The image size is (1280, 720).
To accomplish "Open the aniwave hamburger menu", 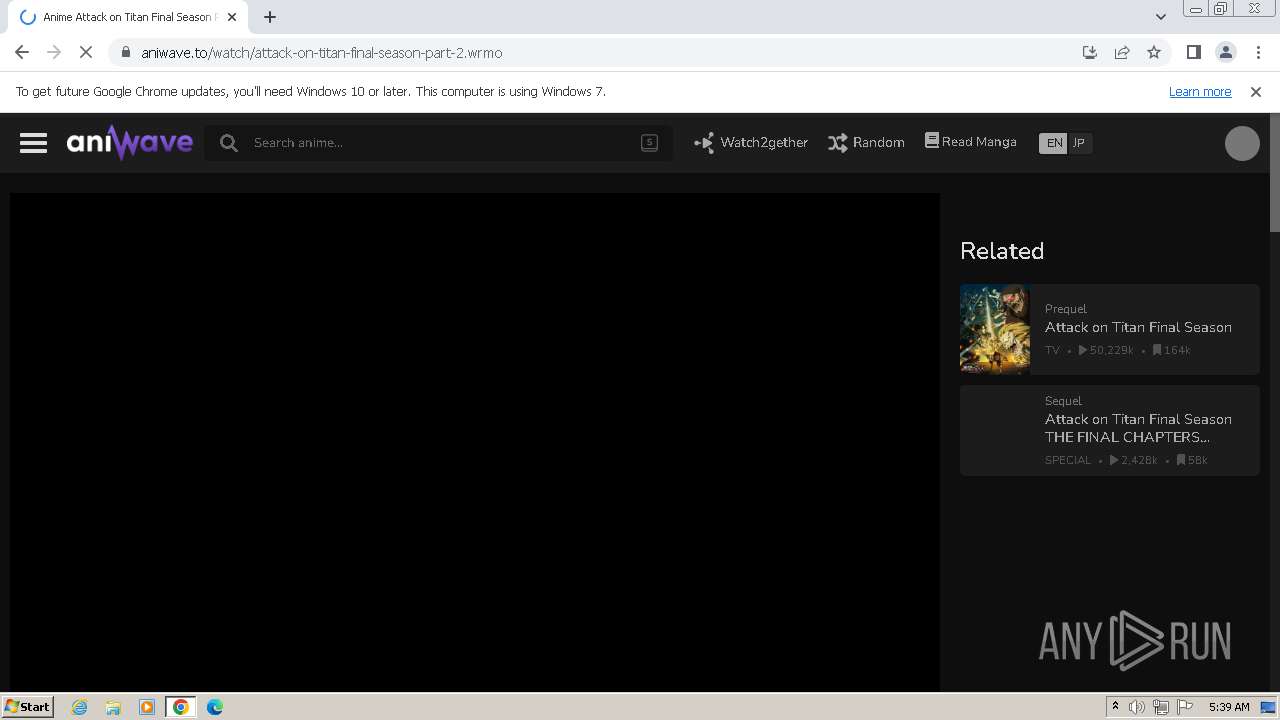I will tap(33, 143).
